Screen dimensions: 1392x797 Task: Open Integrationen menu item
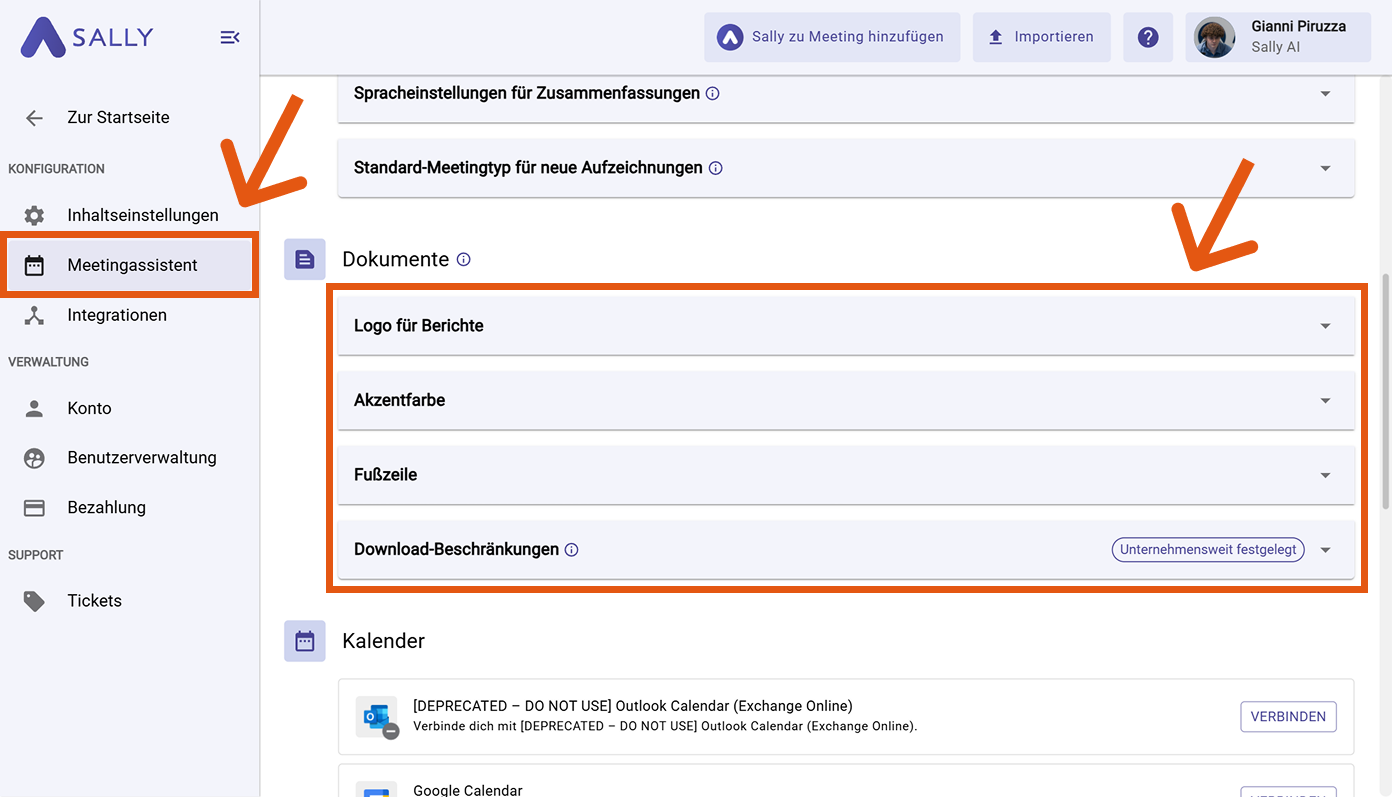(117, 315)
